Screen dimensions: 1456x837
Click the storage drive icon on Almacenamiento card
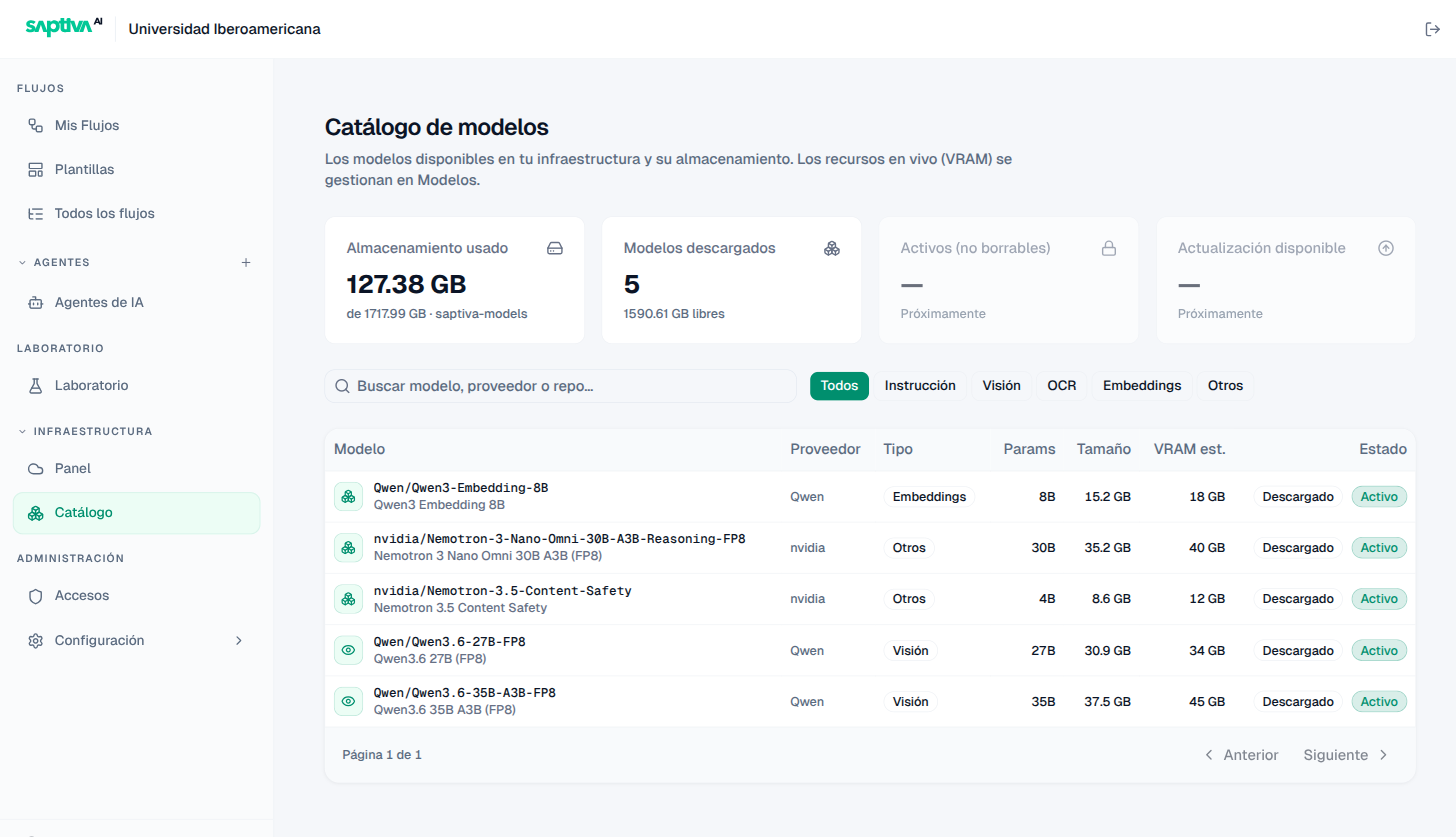click(555, 248)
